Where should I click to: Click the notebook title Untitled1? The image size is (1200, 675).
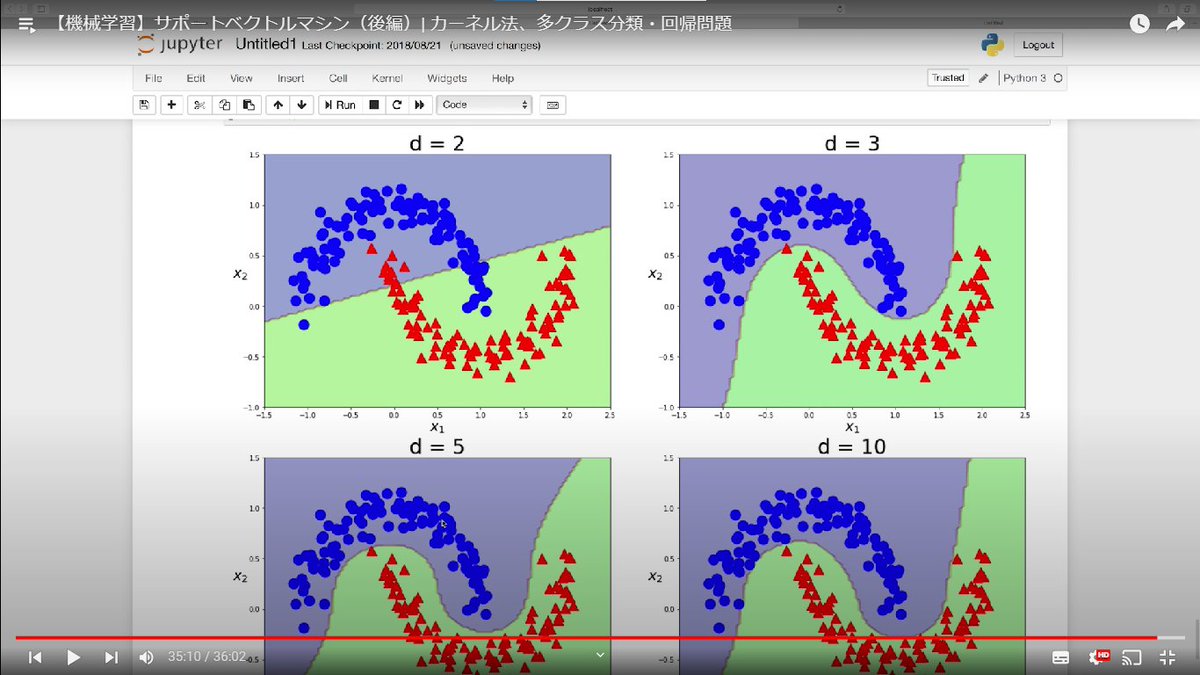point(266,45)
